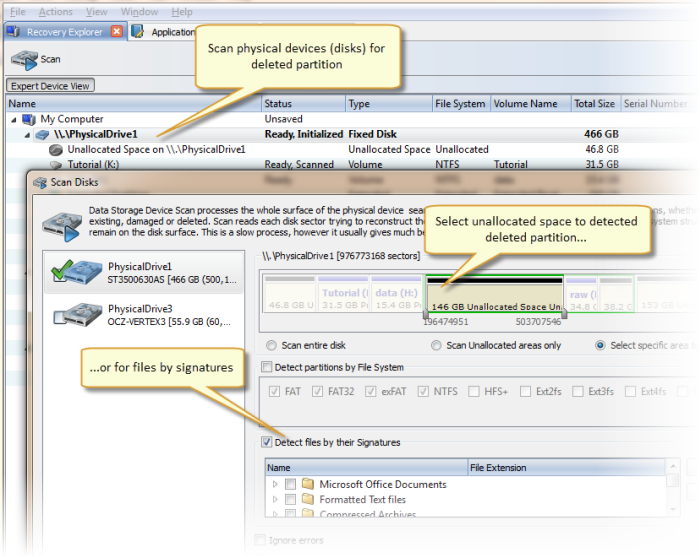Open the File menu
Screen dimensions: 700x557
coord(18,12)
